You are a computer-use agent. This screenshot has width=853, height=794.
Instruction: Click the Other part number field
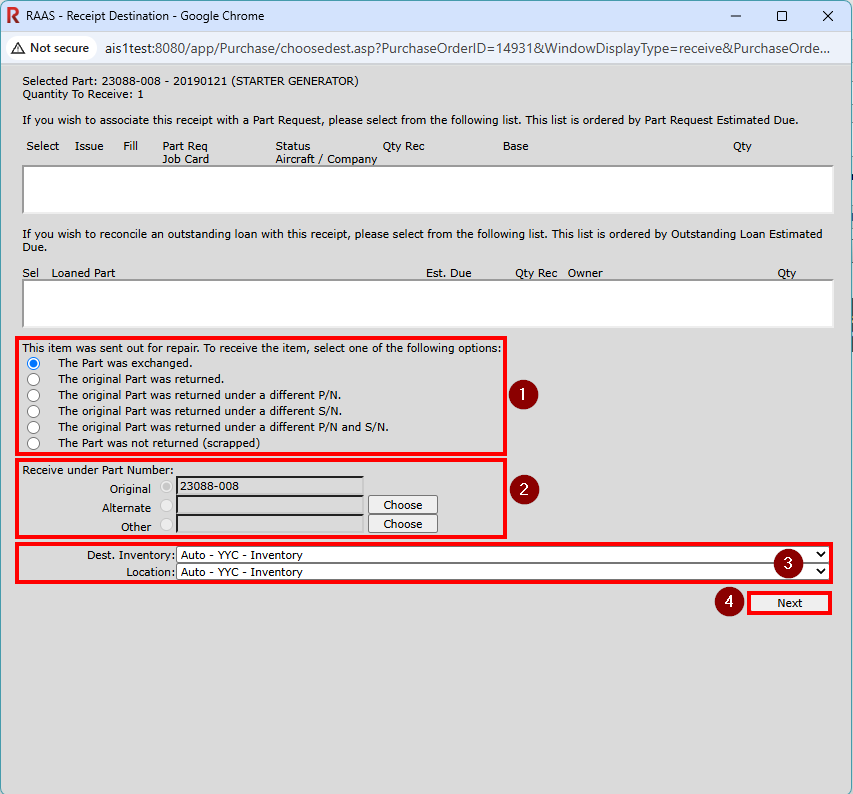coord(270,524)
